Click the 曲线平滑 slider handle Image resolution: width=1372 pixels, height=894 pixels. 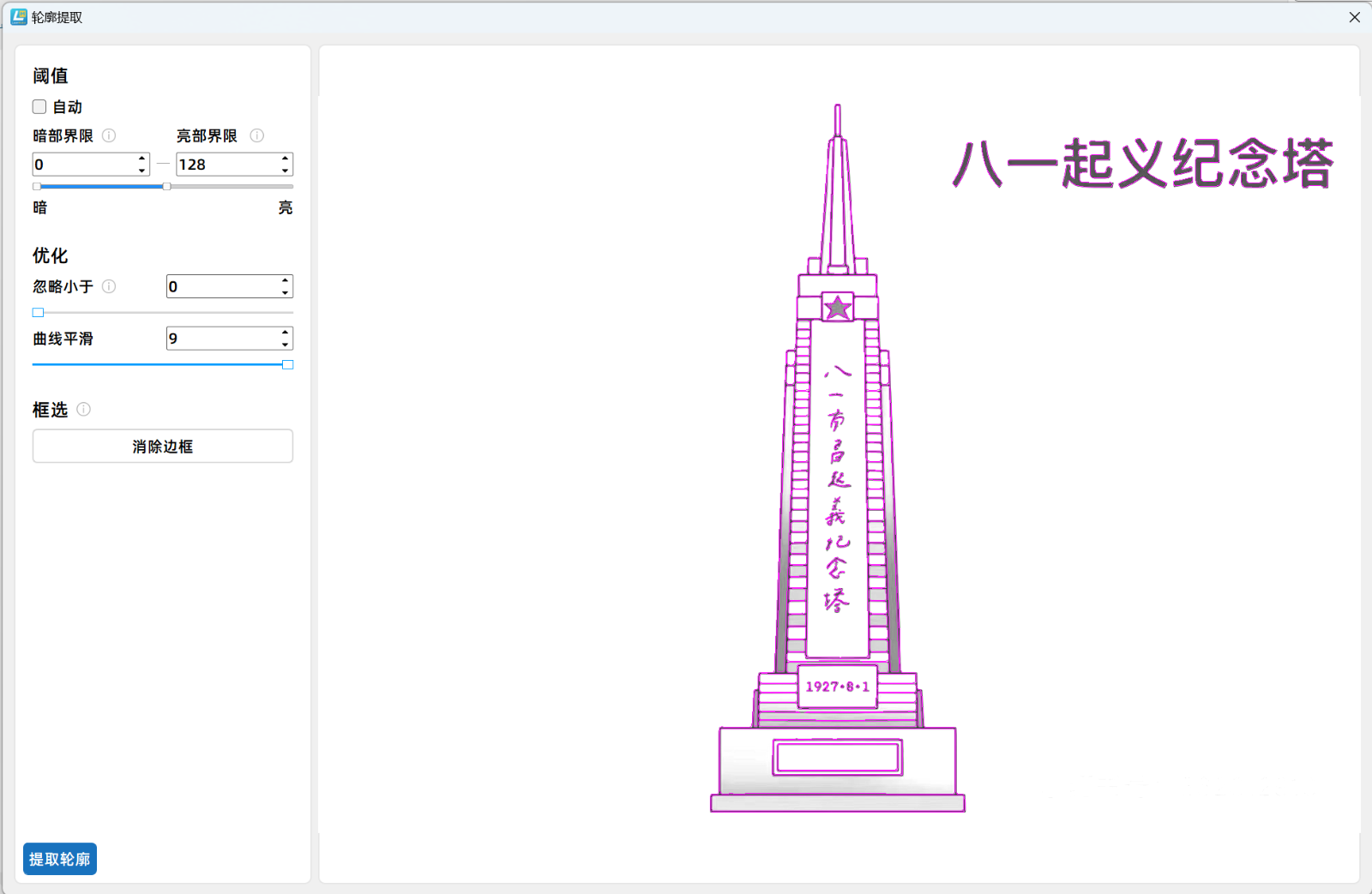pos(288,365)
